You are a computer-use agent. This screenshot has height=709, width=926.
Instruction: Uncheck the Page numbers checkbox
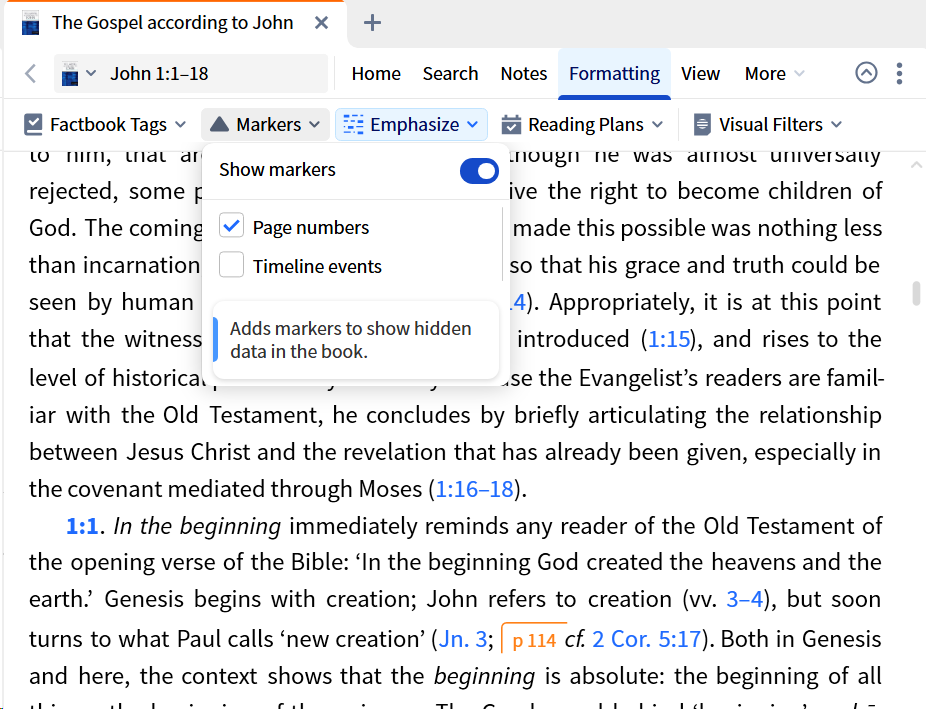pyautogui.click(x=231, y=226)
